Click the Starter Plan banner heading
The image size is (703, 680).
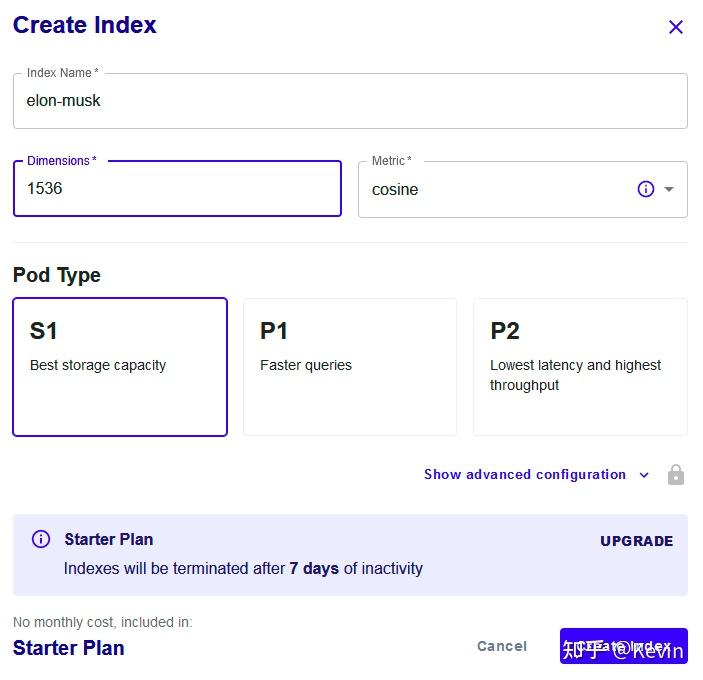[109, 539]
